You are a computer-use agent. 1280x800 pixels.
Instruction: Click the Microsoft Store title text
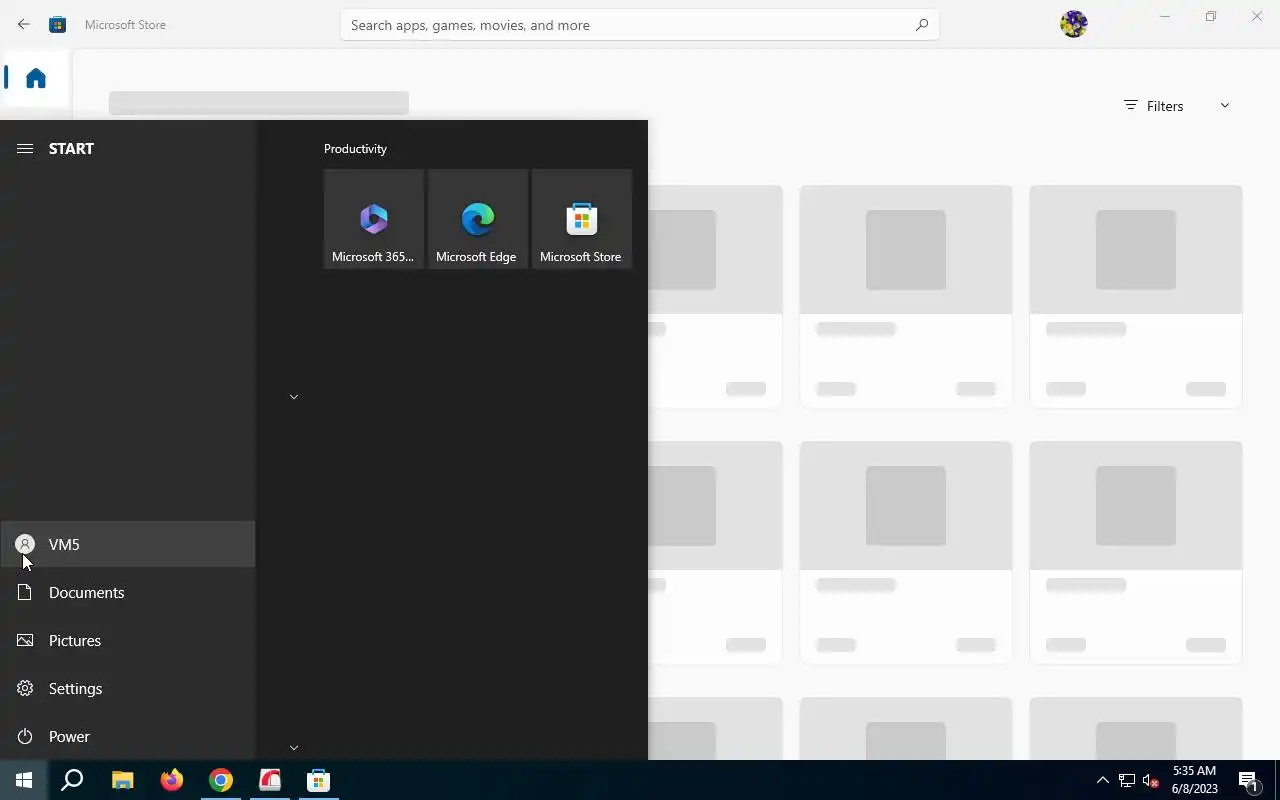pyautogui.click(x=125, y=25)
